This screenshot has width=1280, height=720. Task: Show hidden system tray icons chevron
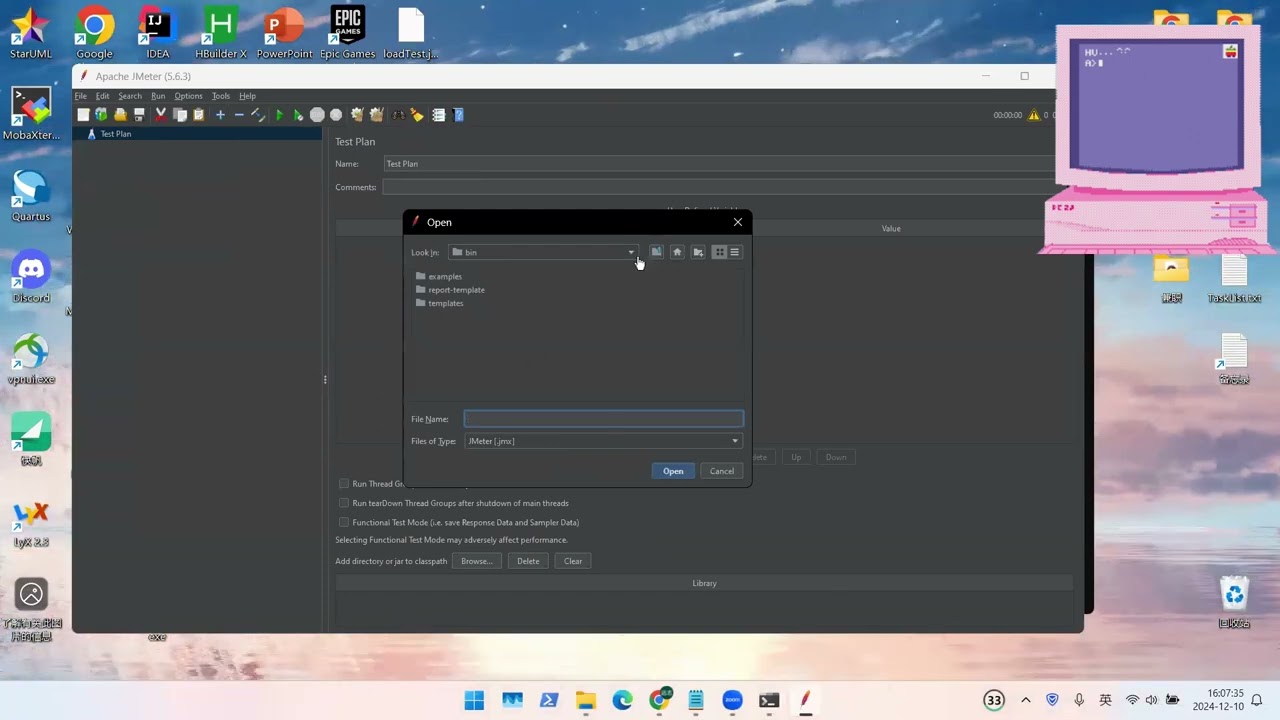[x=1025, y=700]
